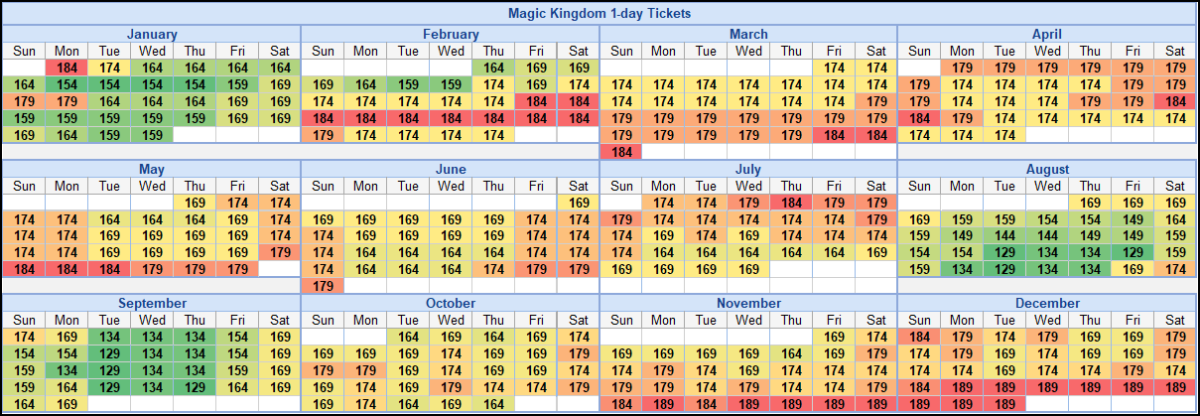
Task: Click the October month header
Action: tap(450, 303)
